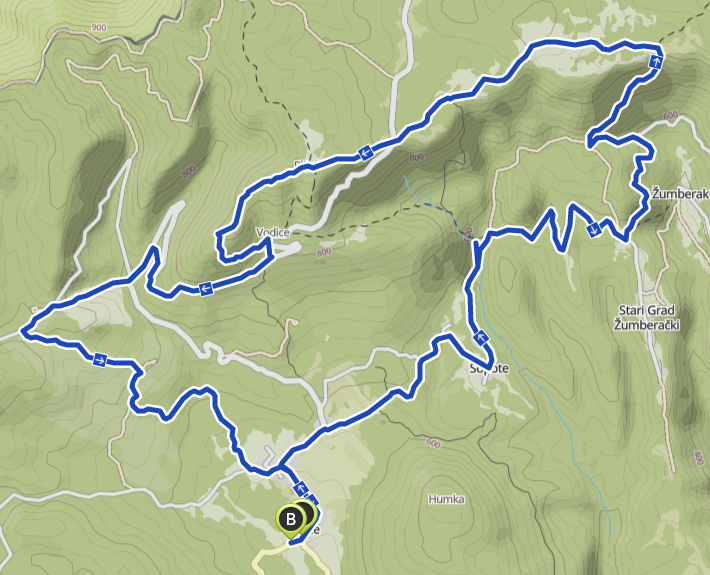Click the Humka hill label
Screen dimensions: 710x575
446,499
